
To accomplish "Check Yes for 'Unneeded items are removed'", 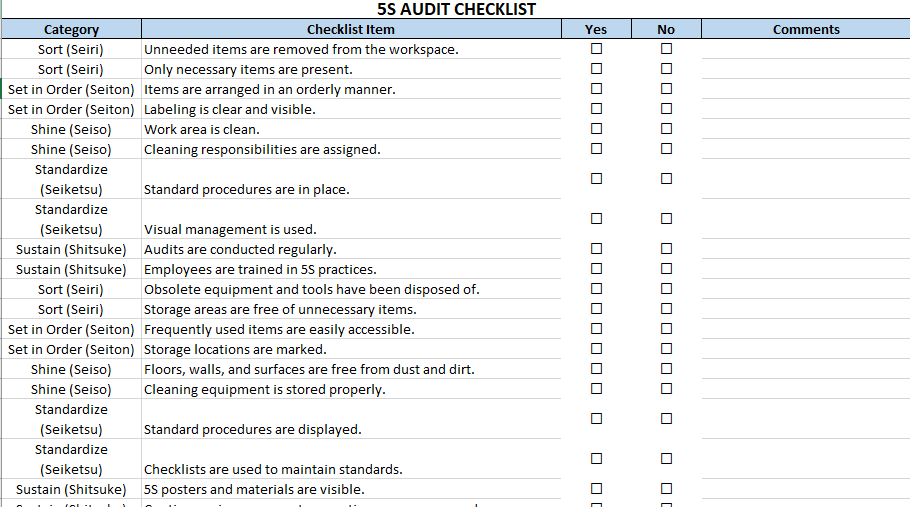I will 596,48.
